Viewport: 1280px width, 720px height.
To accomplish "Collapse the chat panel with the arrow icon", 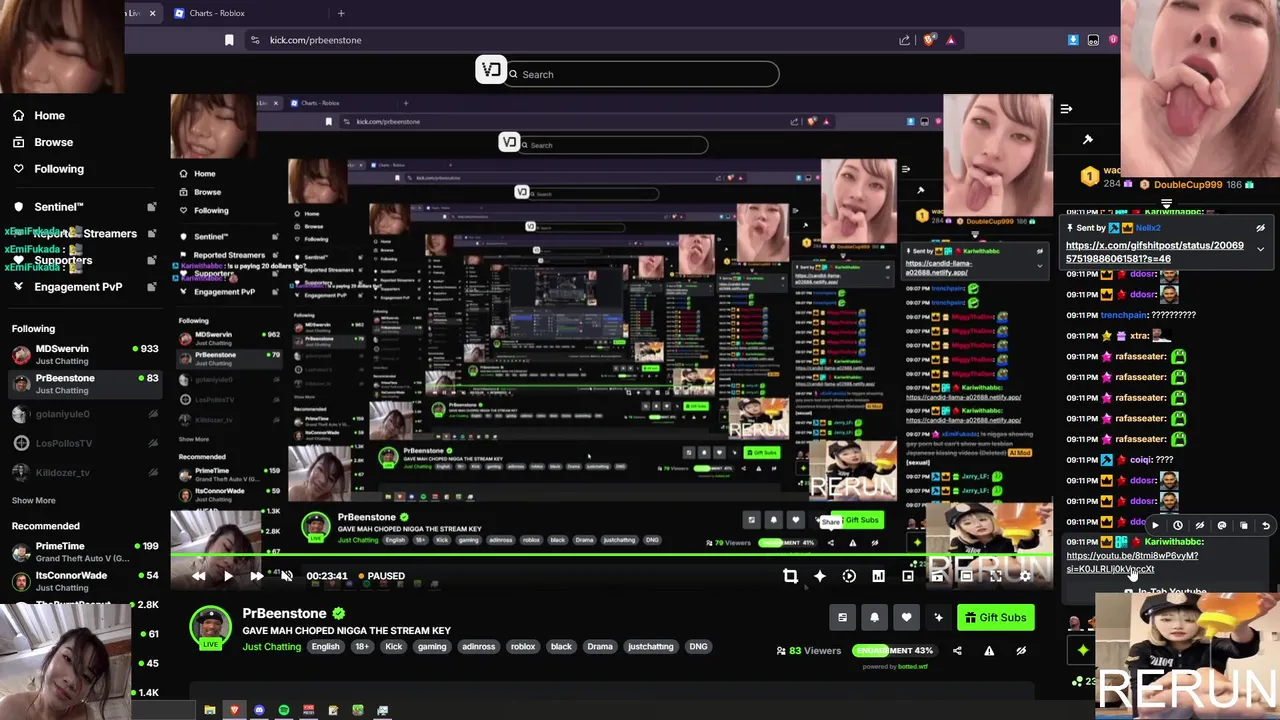I will coord(1066,109).
